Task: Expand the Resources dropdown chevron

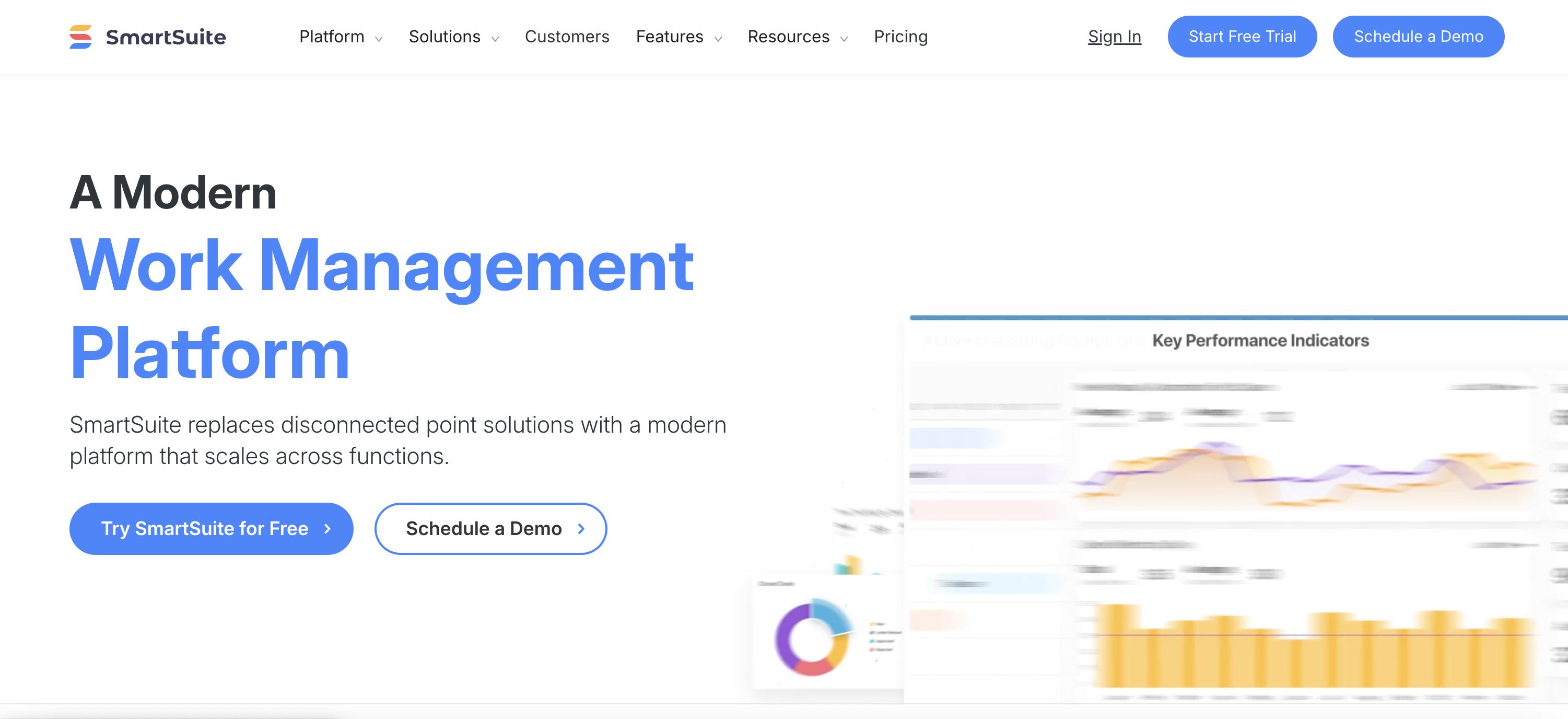Action: pos(844,38)
